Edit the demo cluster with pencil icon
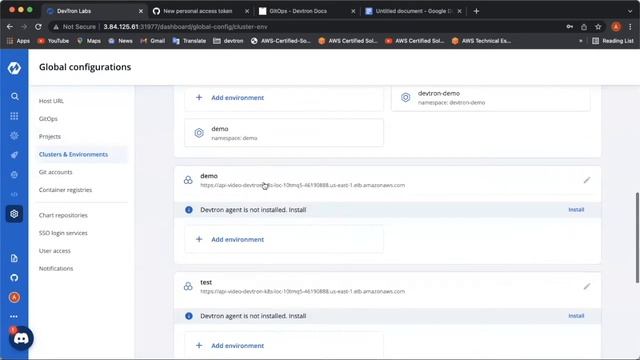The width and height of the screenshot is (640, 360). click(587, 180)
